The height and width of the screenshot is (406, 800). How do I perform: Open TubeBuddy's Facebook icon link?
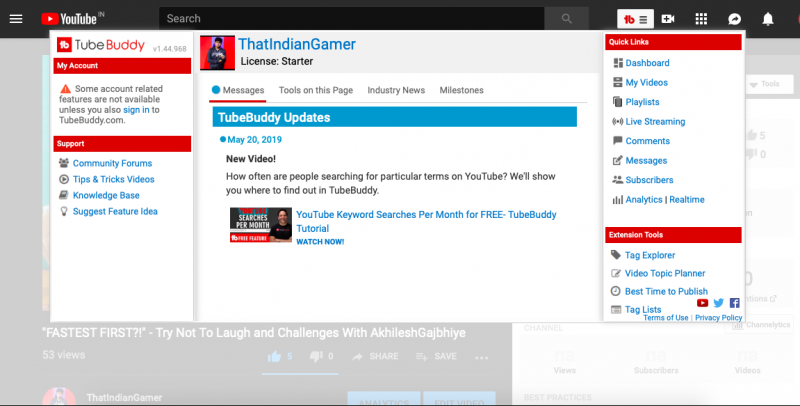coord(734,303)
